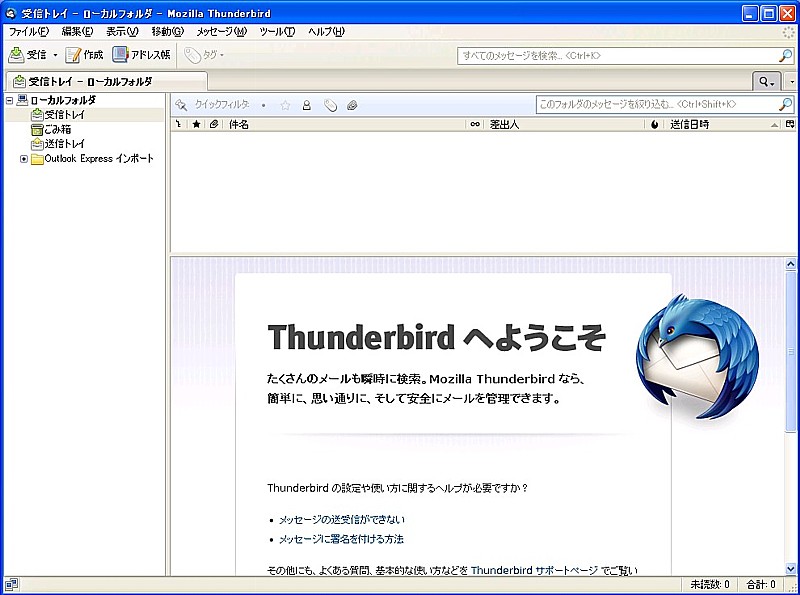Click the quick search toggle button in tab bar
The image size is (800, 595).
766,81
